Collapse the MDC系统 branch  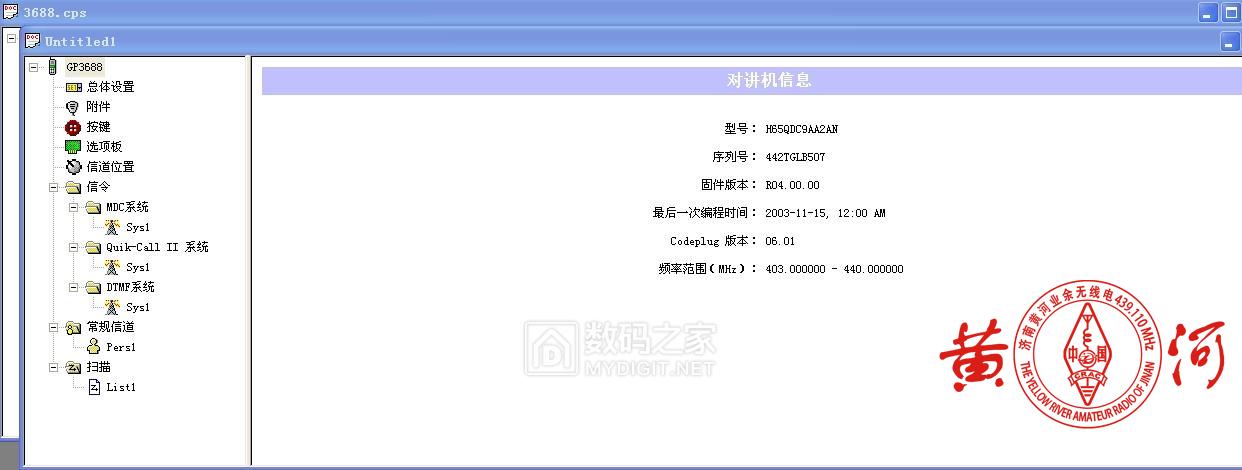tap(73, 207)
